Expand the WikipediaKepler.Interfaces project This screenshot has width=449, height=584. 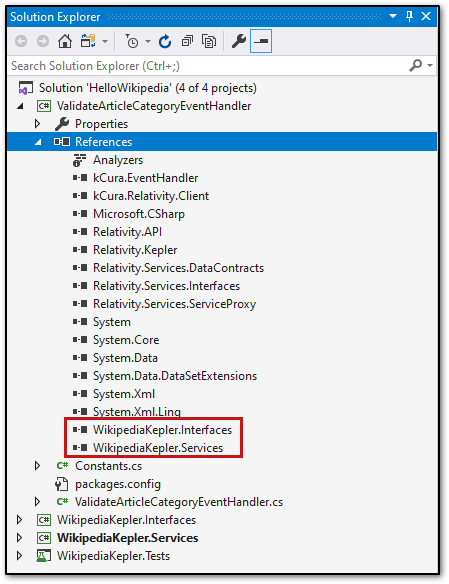pyautogui.click(x=19, y=520)
